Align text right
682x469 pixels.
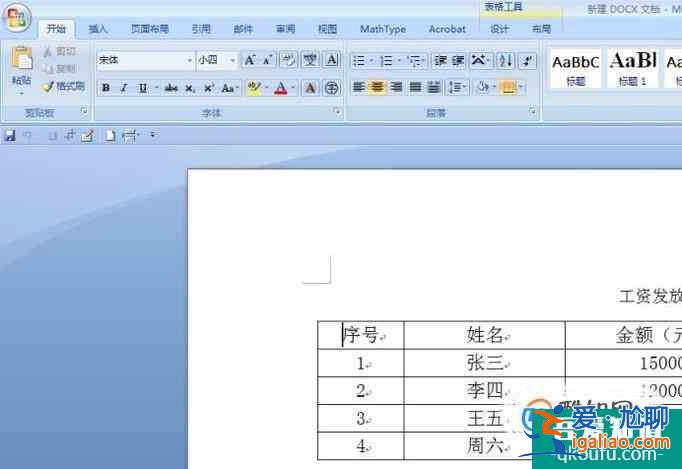396,87
